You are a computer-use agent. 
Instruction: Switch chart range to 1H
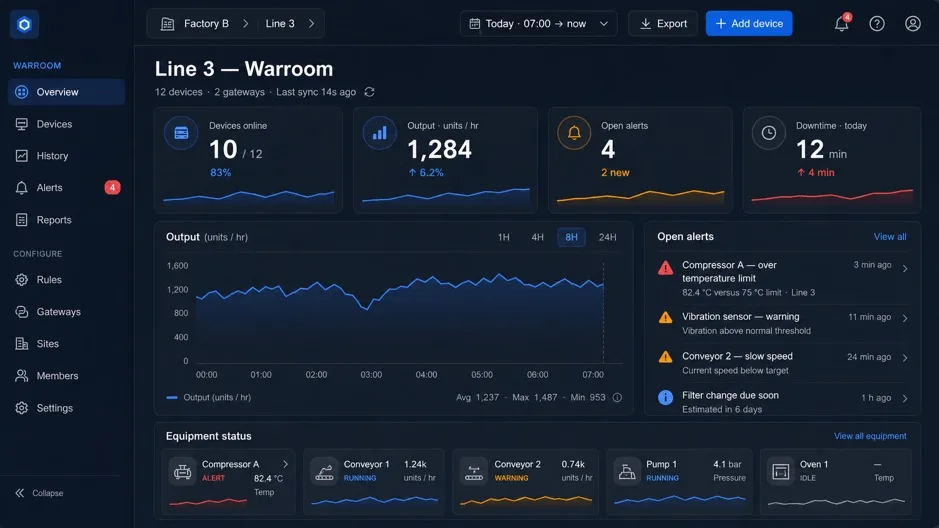[x=504, y=237]
